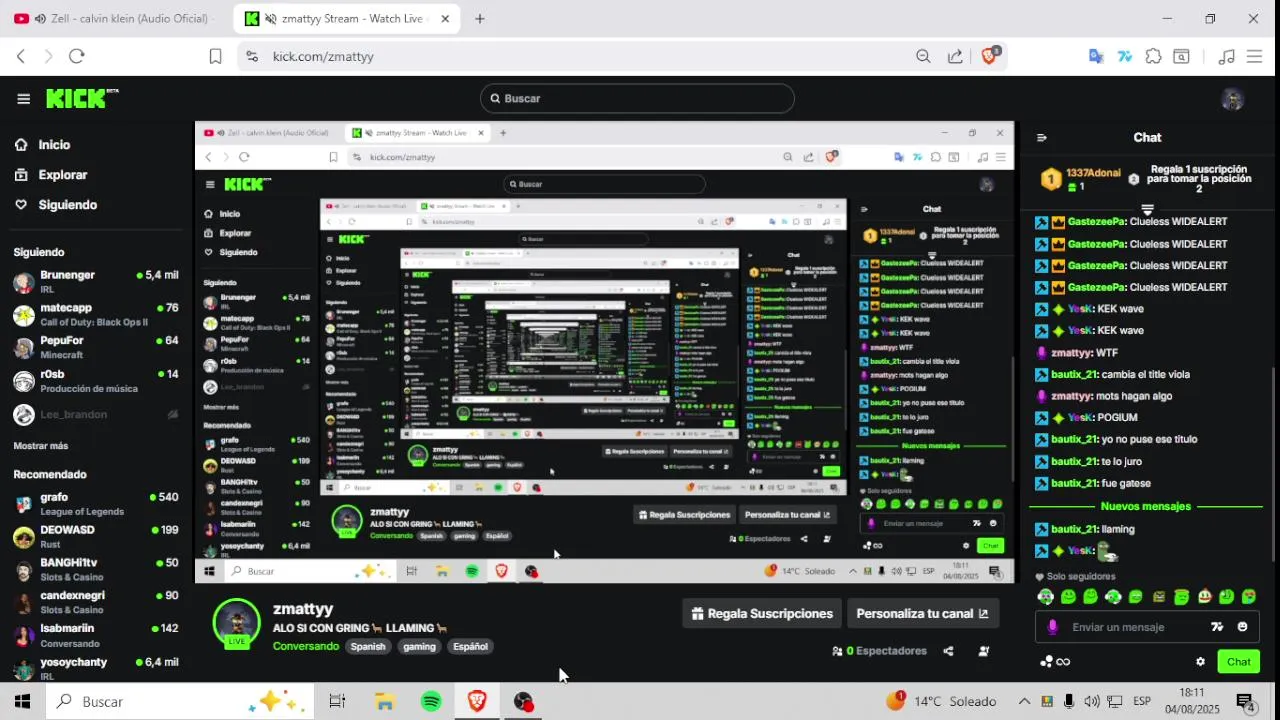Screen dimensions: 1280x720
Task: Open the Google Translate extension icon
Action: [x=1096, y=56]
